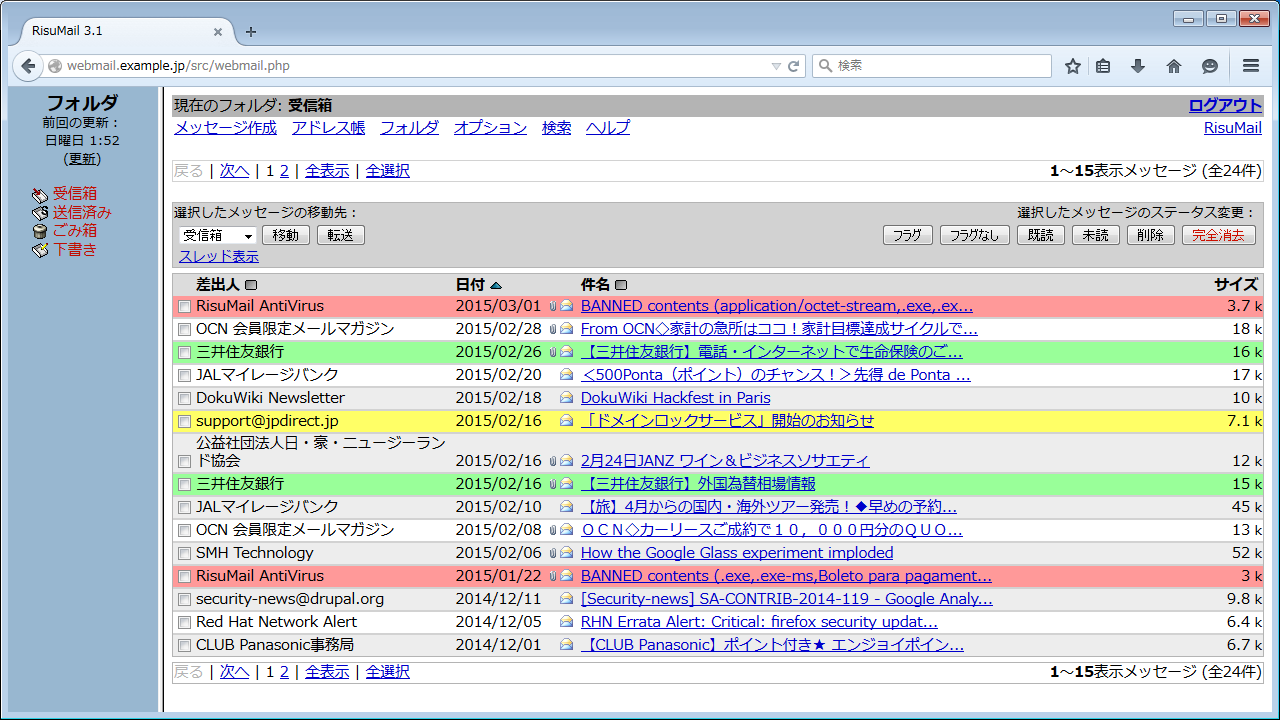
Task: Mark selected as 既読 read
Action: tap(1041, 235)
